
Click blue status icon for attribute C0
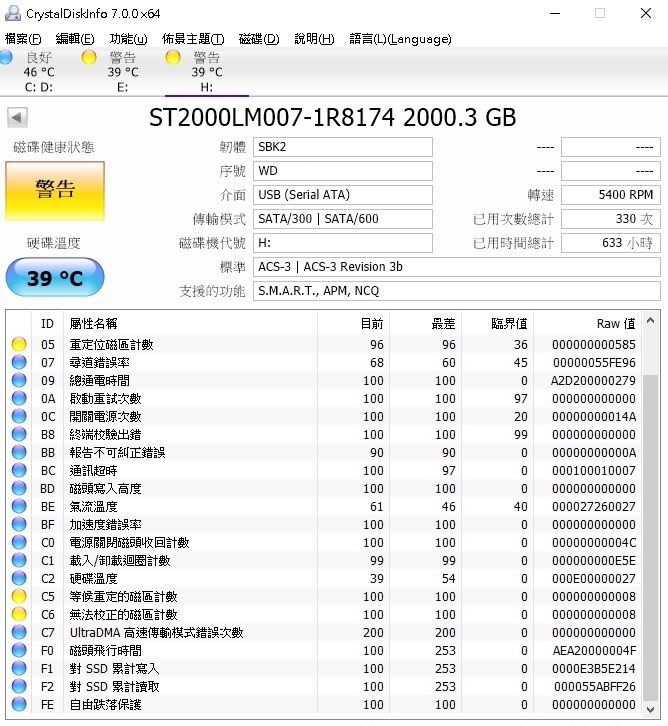click(x=19, y=542)
